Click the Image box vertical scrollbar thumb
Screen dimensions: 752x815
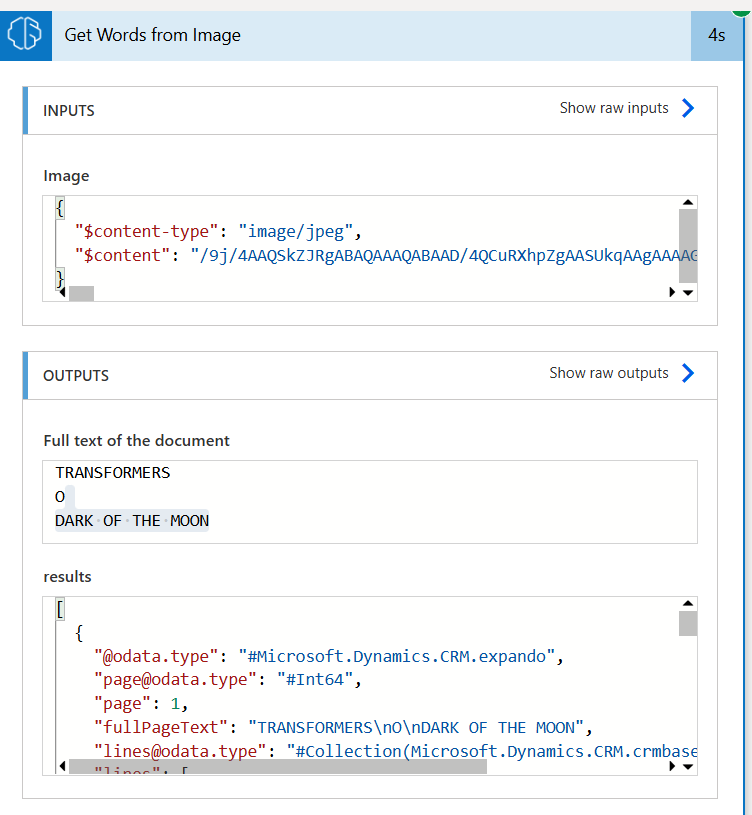click(x=688, y=246)
